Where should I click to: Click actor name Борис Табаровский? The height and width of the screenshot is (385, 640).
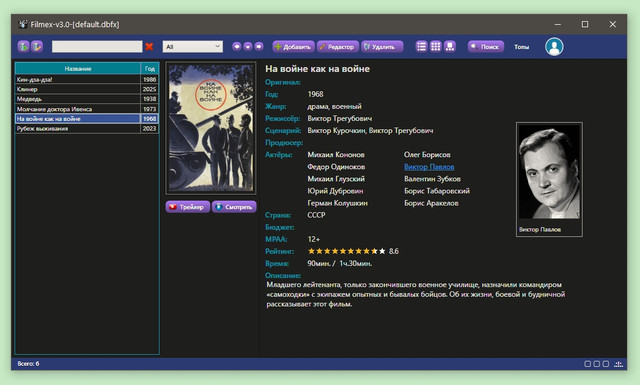click(437, 191)
